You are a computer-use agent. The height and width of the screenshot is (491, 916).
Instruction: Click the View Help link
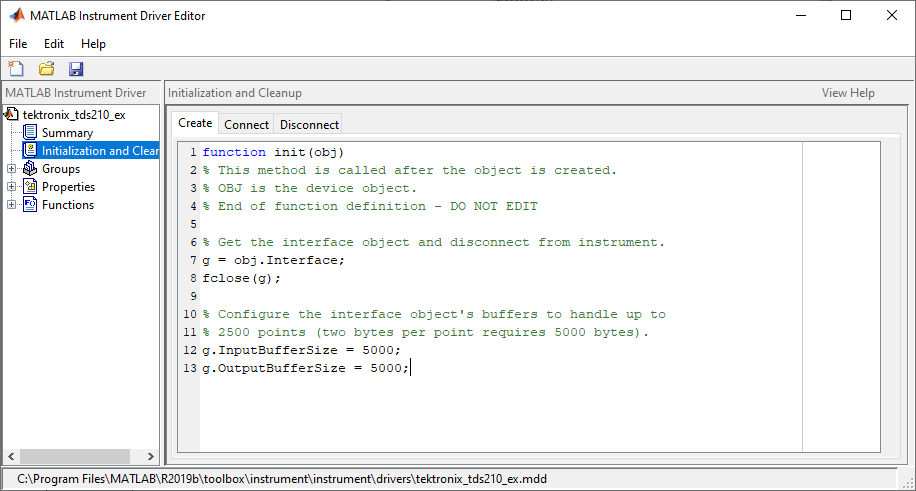[x=848, y=93]
